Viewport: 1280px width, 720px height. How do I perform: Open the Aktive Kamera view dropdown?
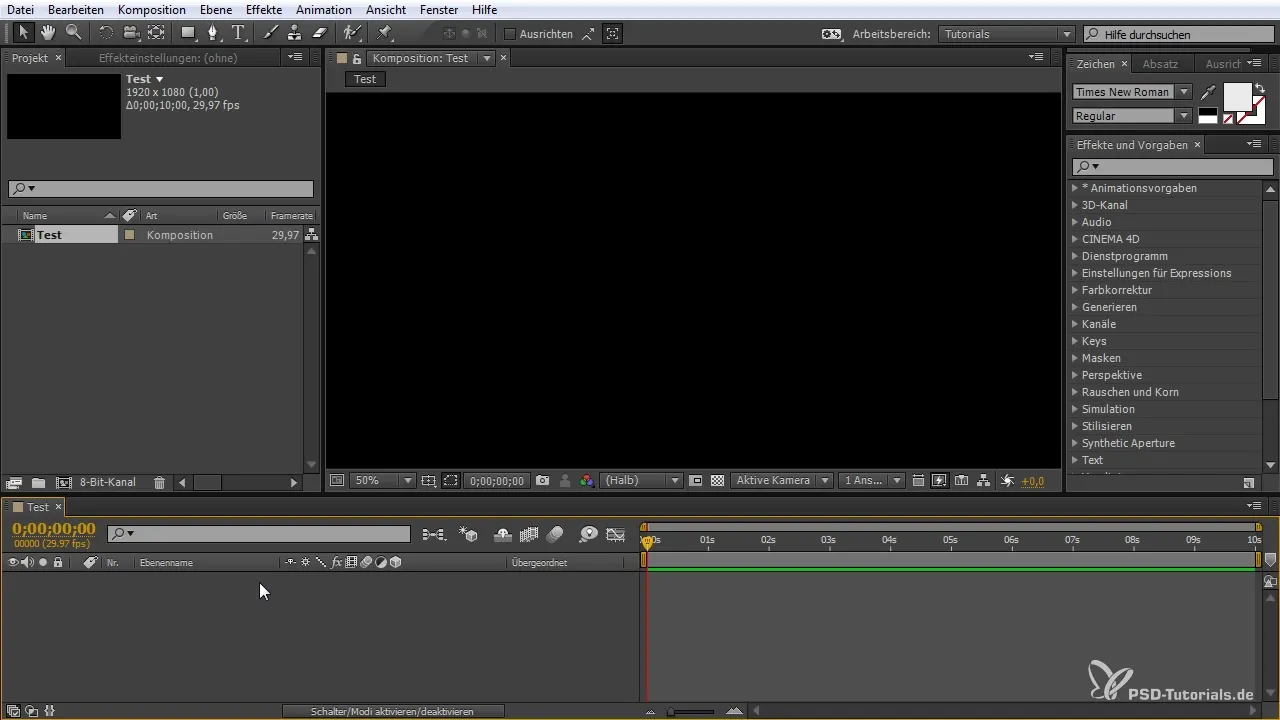[782, 481]
